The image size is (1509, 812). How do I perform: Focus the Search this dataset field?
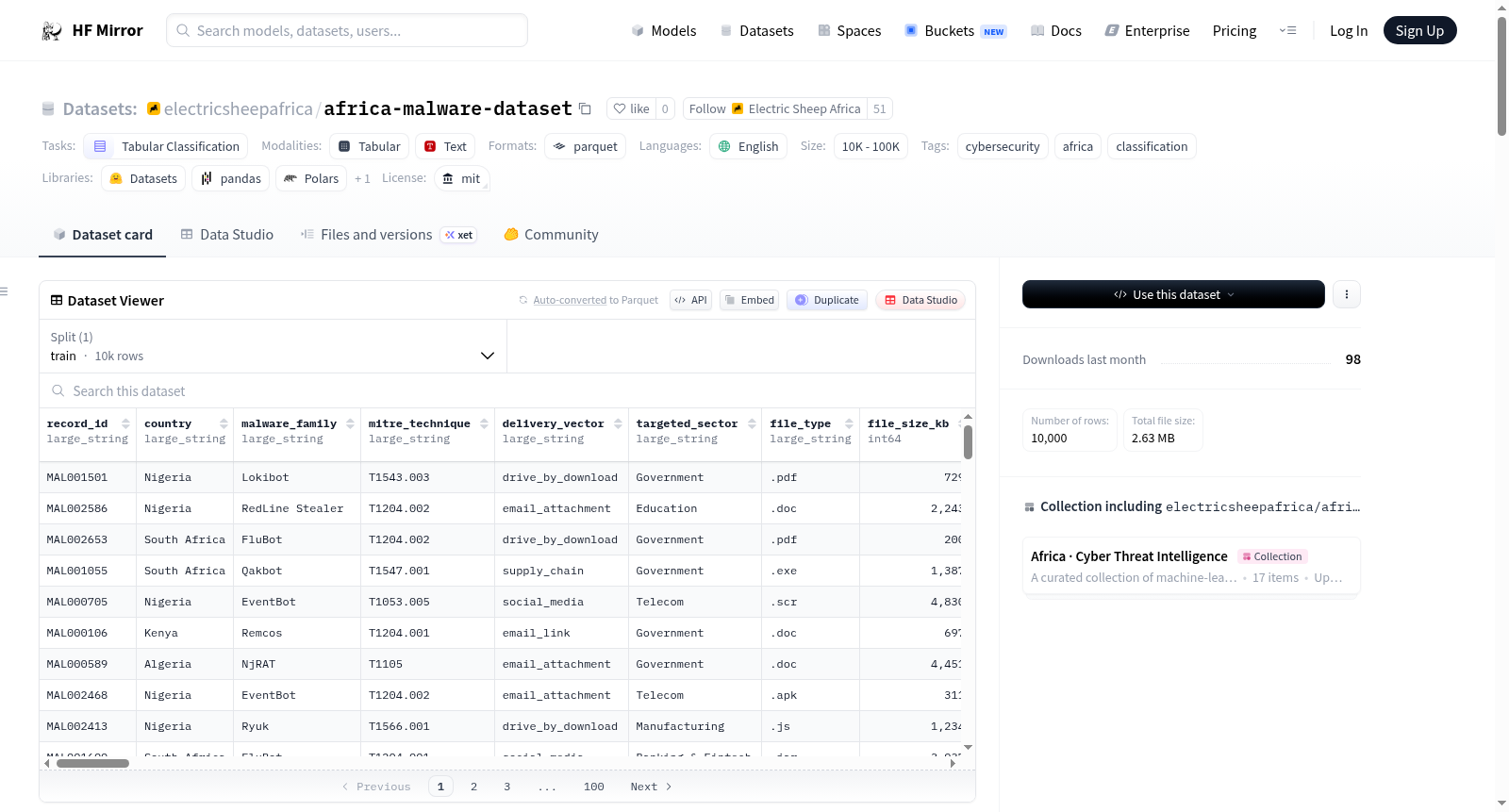pyautogui.click(x=507, y=390)
